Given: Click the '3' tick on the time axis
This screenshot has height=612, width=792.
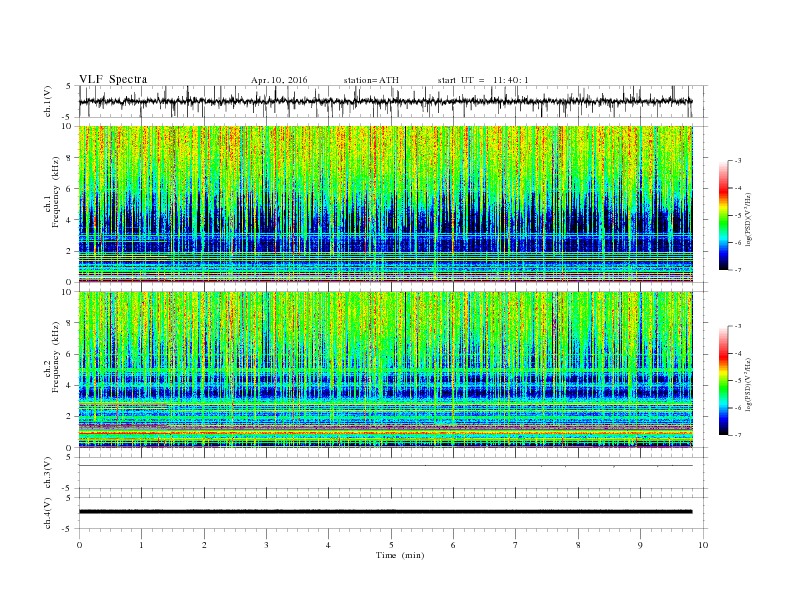Looking at the screenshot, I should click(x=266, y=545).
